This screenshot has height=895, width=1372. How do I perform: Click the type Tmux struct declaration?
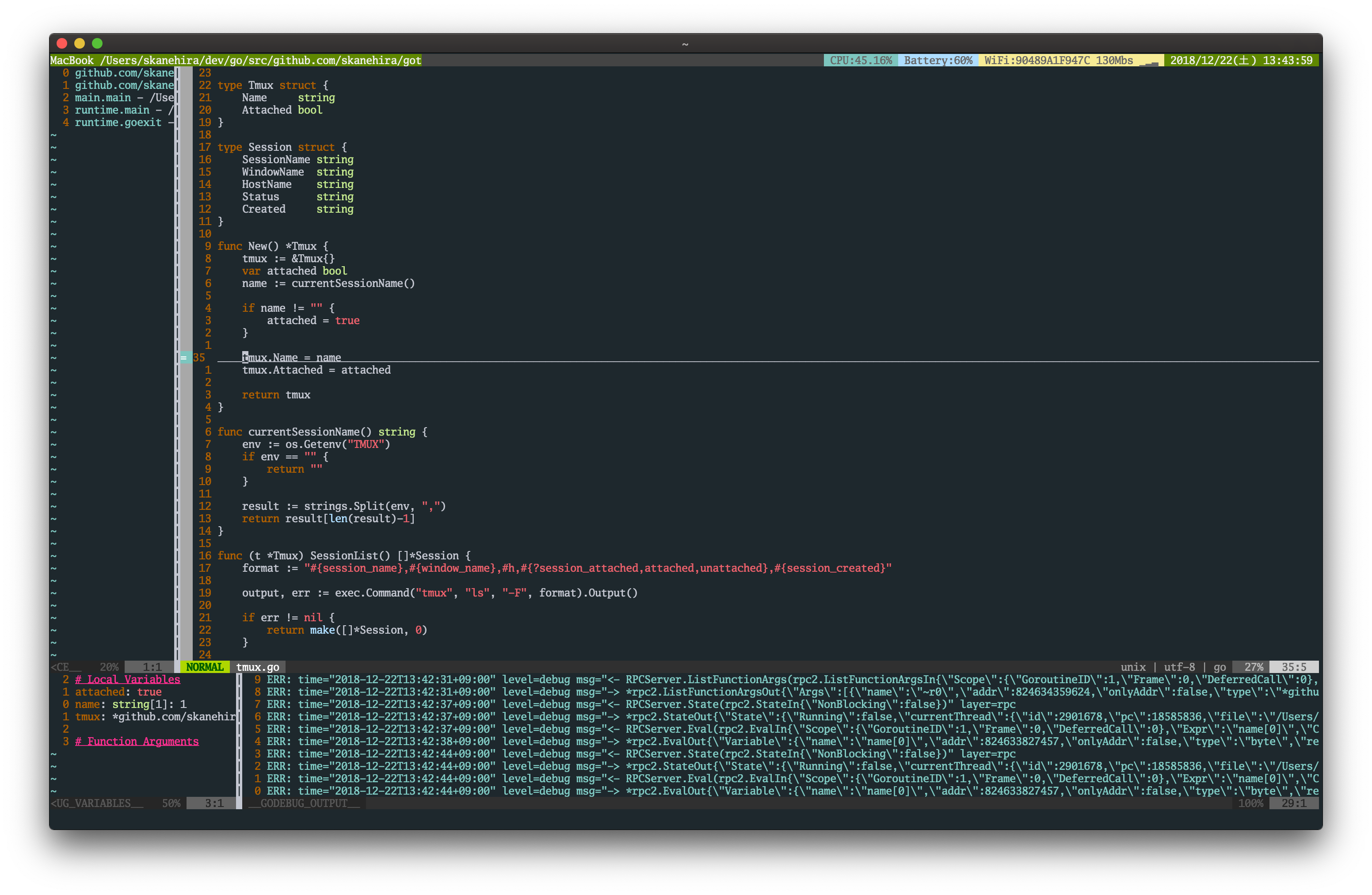point(273,85)
